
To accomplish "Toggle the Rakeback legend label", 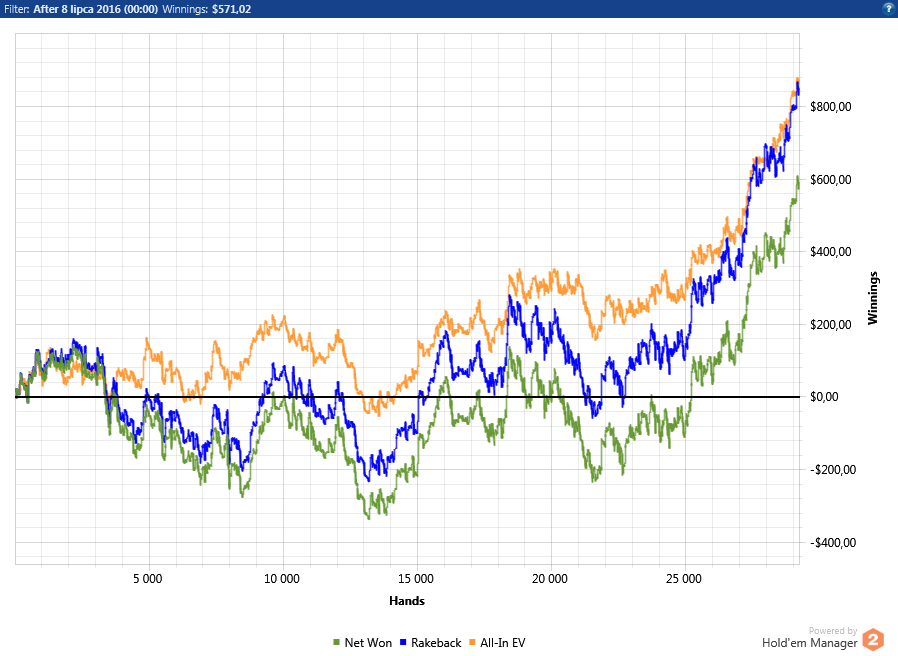I will [436, 643].
